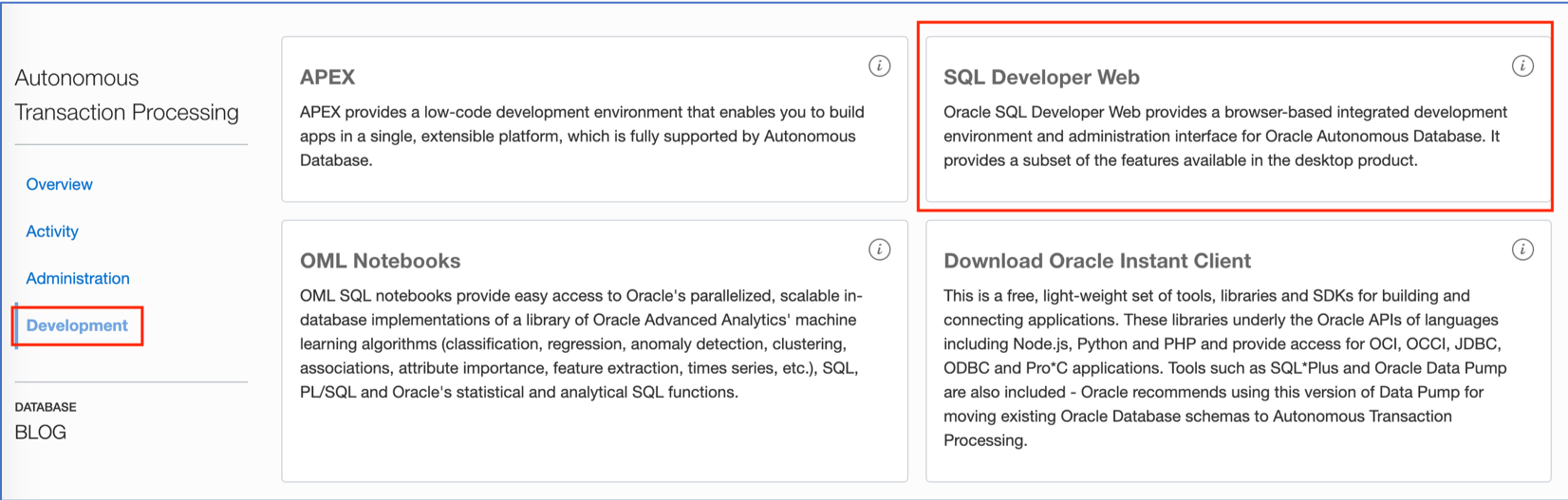Click the Autonomous Transaction Processing heading

click(127, 95)
